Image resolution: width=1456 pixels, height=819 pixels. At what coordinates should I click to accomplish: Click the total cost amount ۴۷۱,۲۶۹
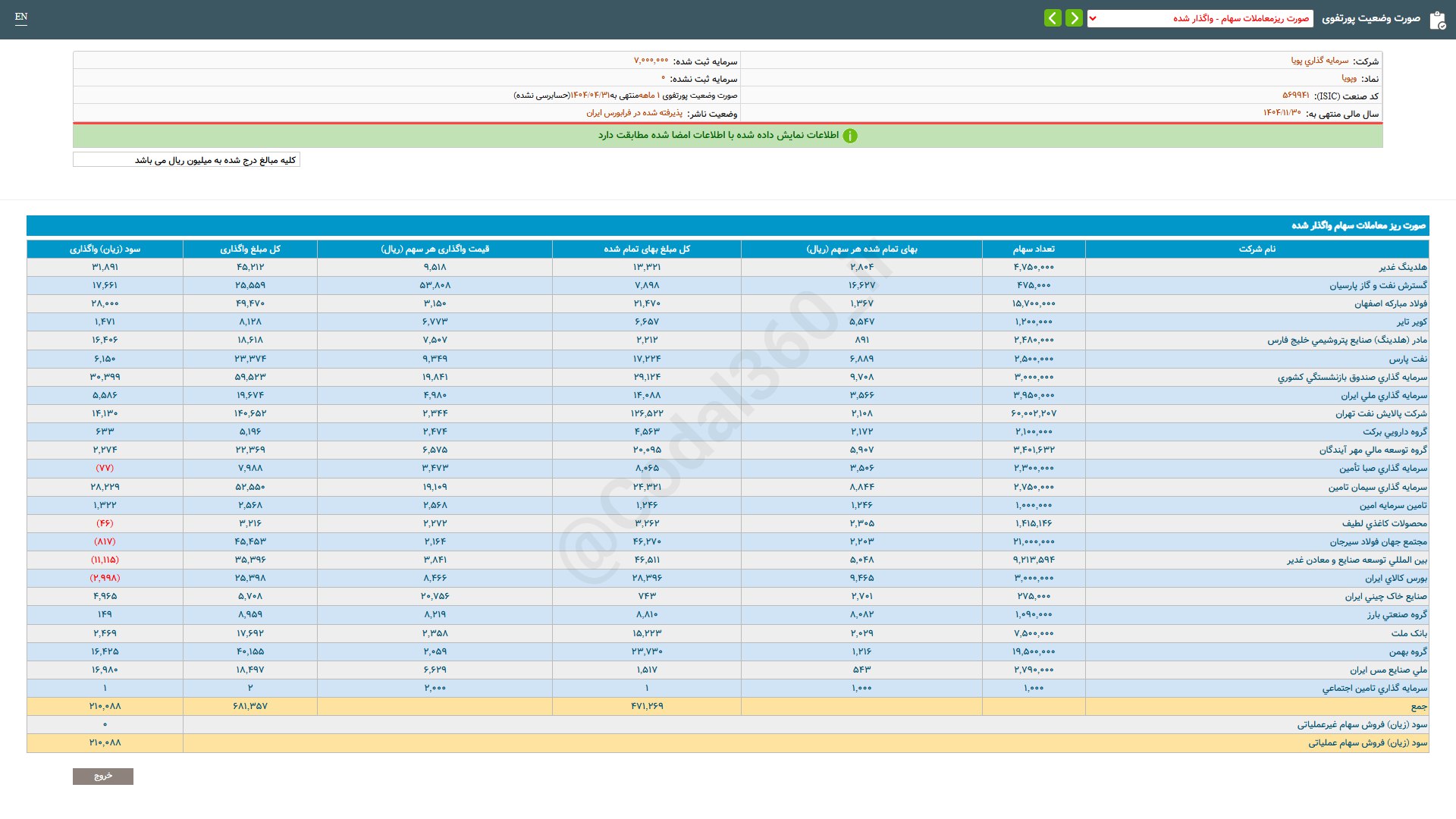[x=647, y=706]
